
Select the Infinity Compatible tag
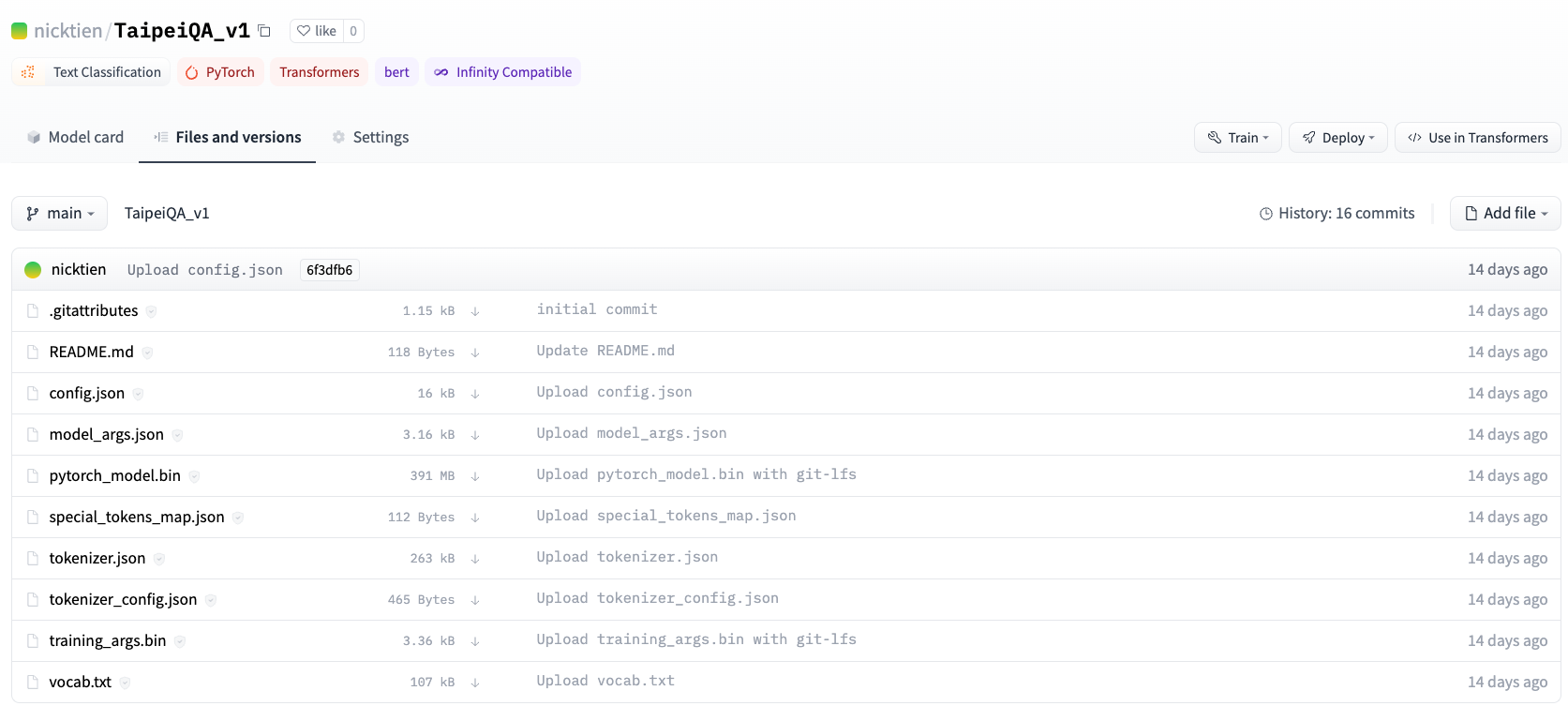point(502,72)
